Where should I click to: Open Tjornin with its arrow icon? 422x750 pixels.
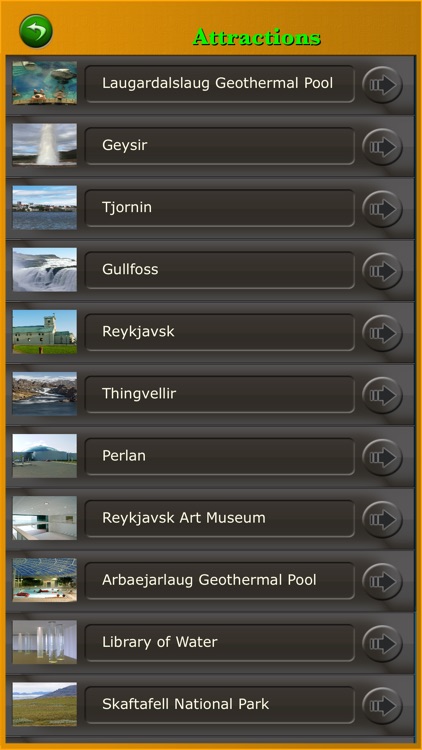tap(382, 209)
